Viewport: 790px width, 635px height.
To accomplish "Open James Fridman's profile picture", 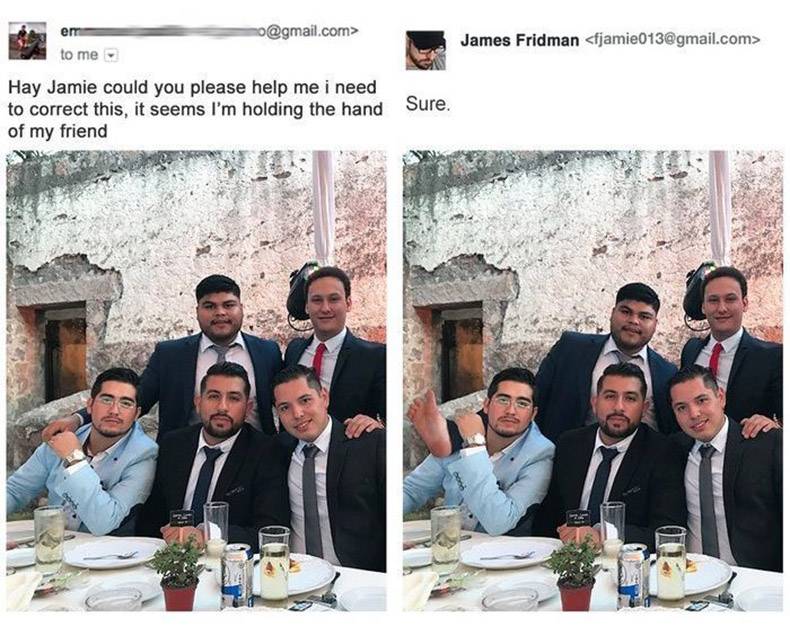I will 425,50.
